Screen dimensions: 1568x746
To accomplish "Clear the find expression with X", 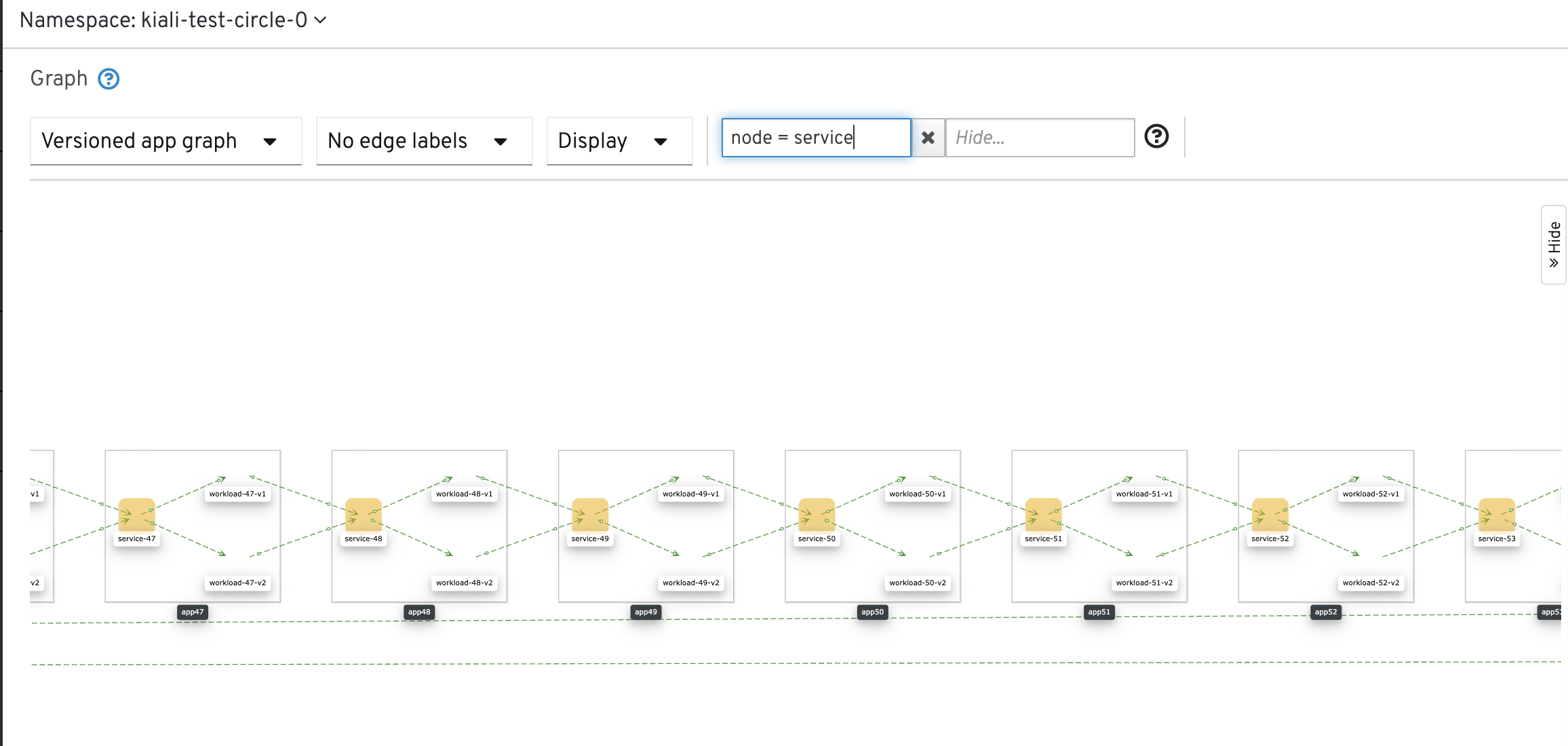I will click(x=928, y=138).
